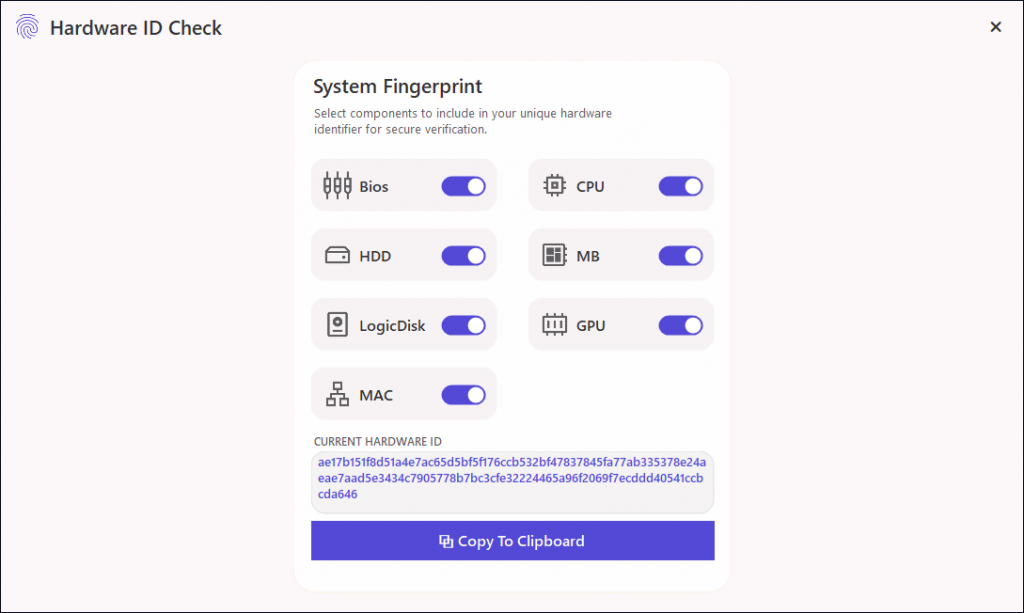Click the Hardware ID Check title text
This screenshot has height=613, width=1024.
point(136,28)
